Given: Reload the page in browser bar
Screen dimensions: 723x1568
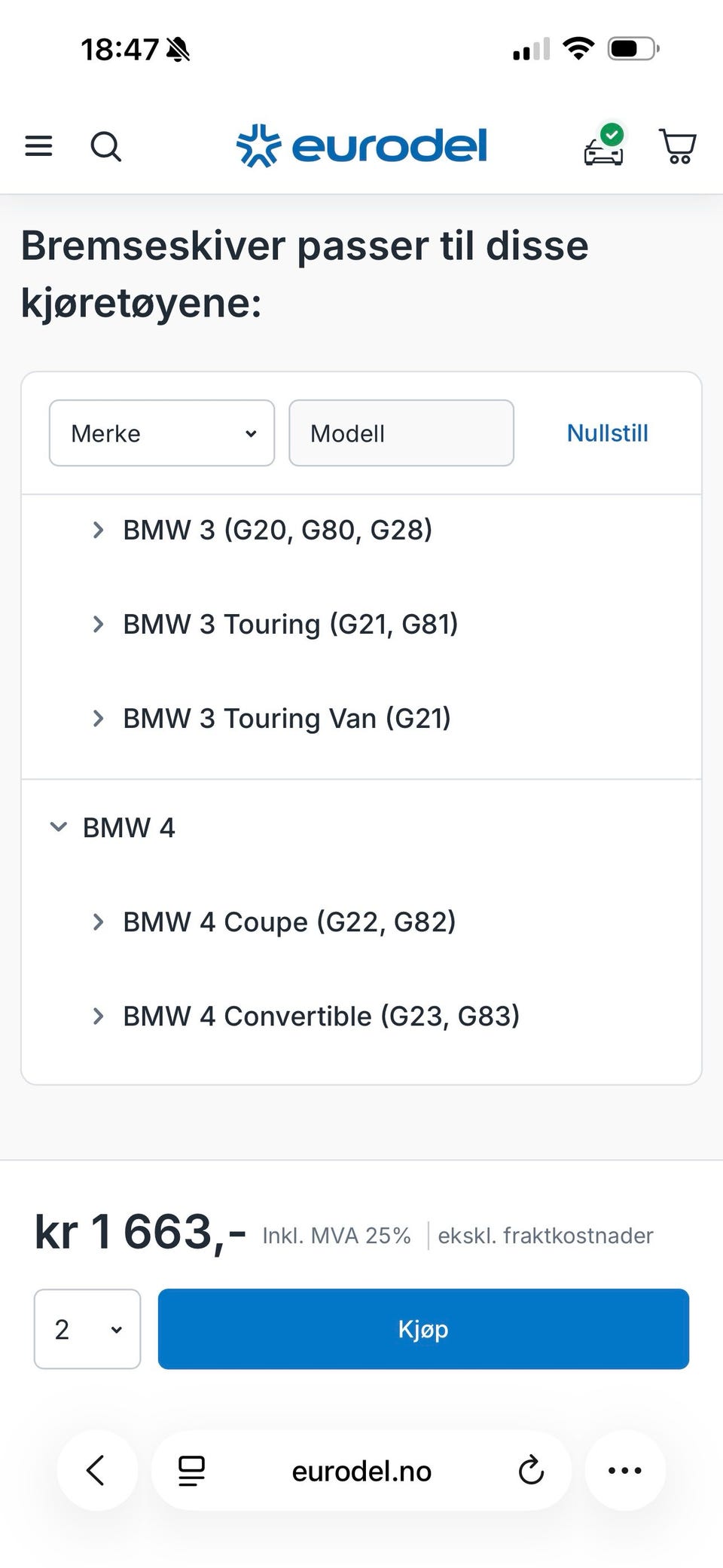Looking at the screenshot, I should click(531, 1470).
